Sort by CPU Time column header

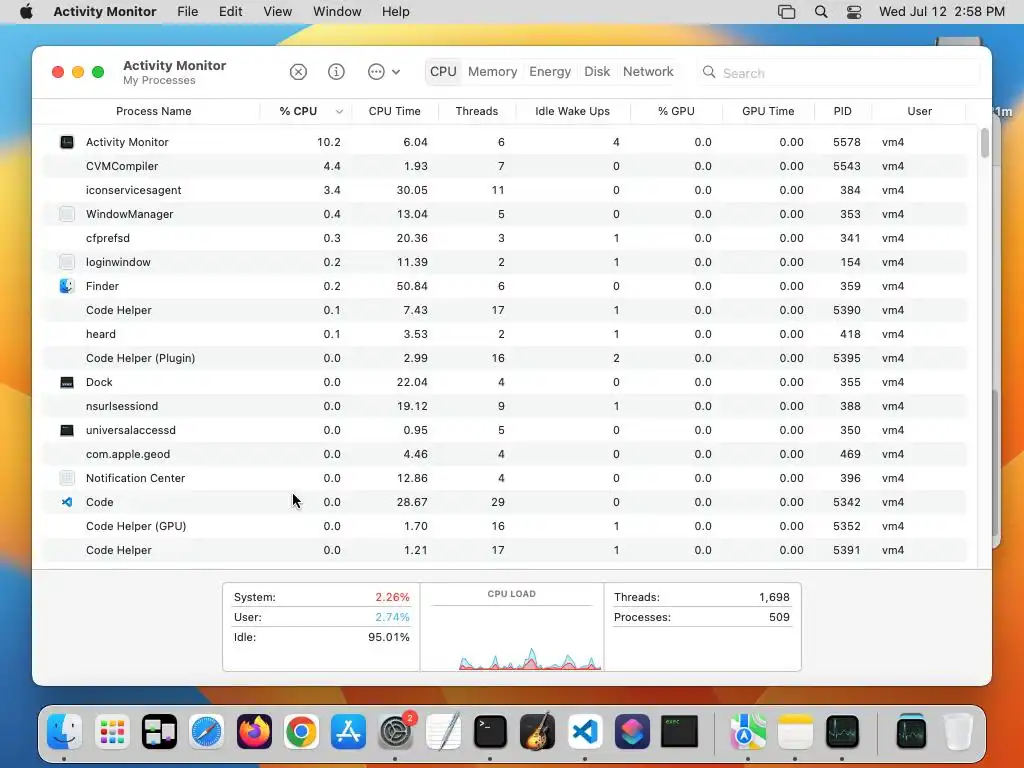coord(394,111)
